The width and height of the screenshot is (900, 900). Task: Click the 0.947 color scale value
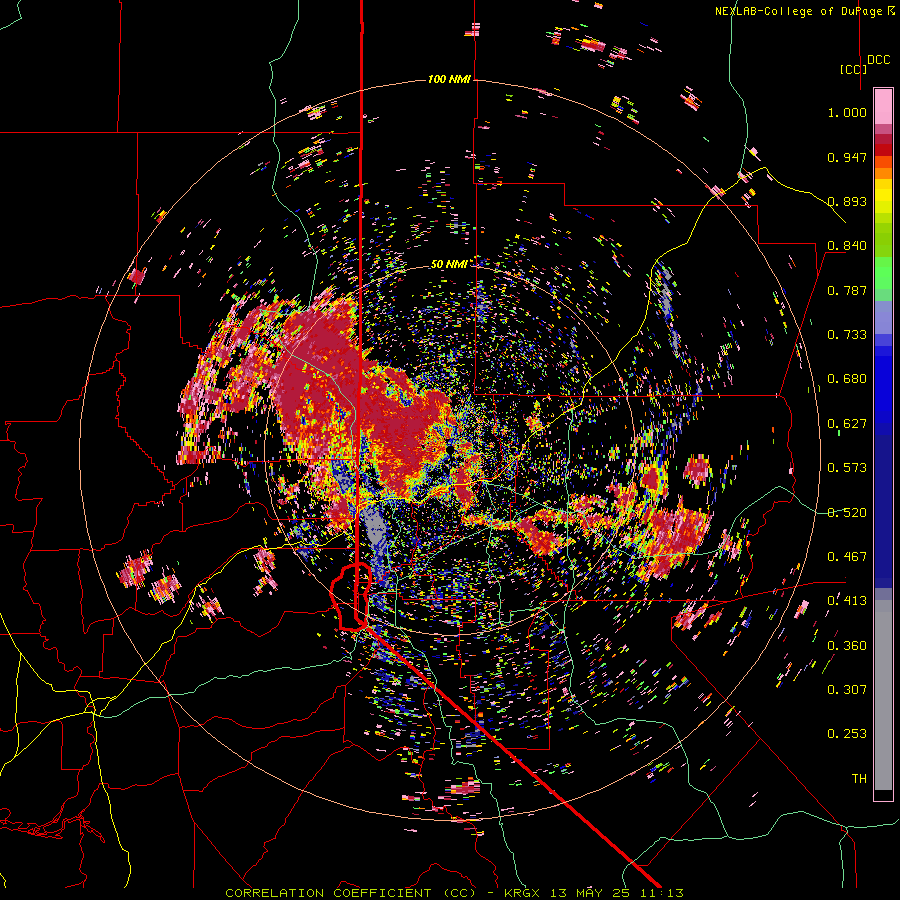[x=847, y=157]
